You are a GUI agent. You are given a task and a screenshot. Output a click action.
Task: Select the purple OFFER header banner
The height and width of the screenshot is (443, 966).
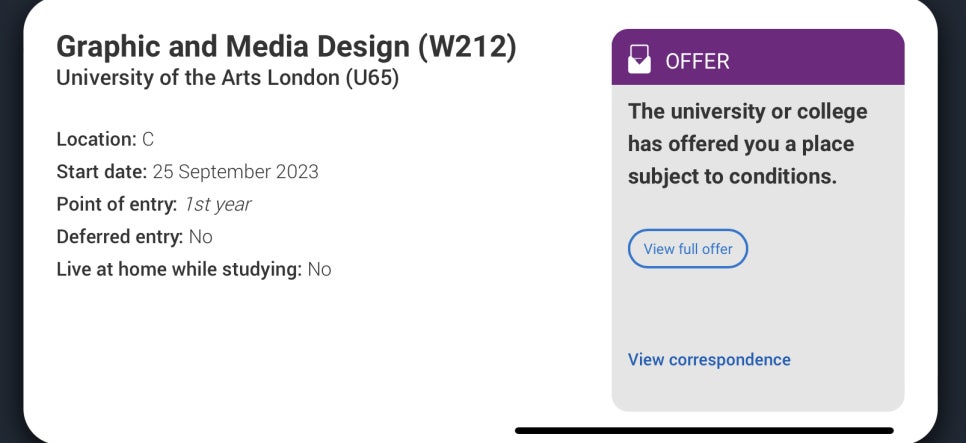(x=758, y=57)
